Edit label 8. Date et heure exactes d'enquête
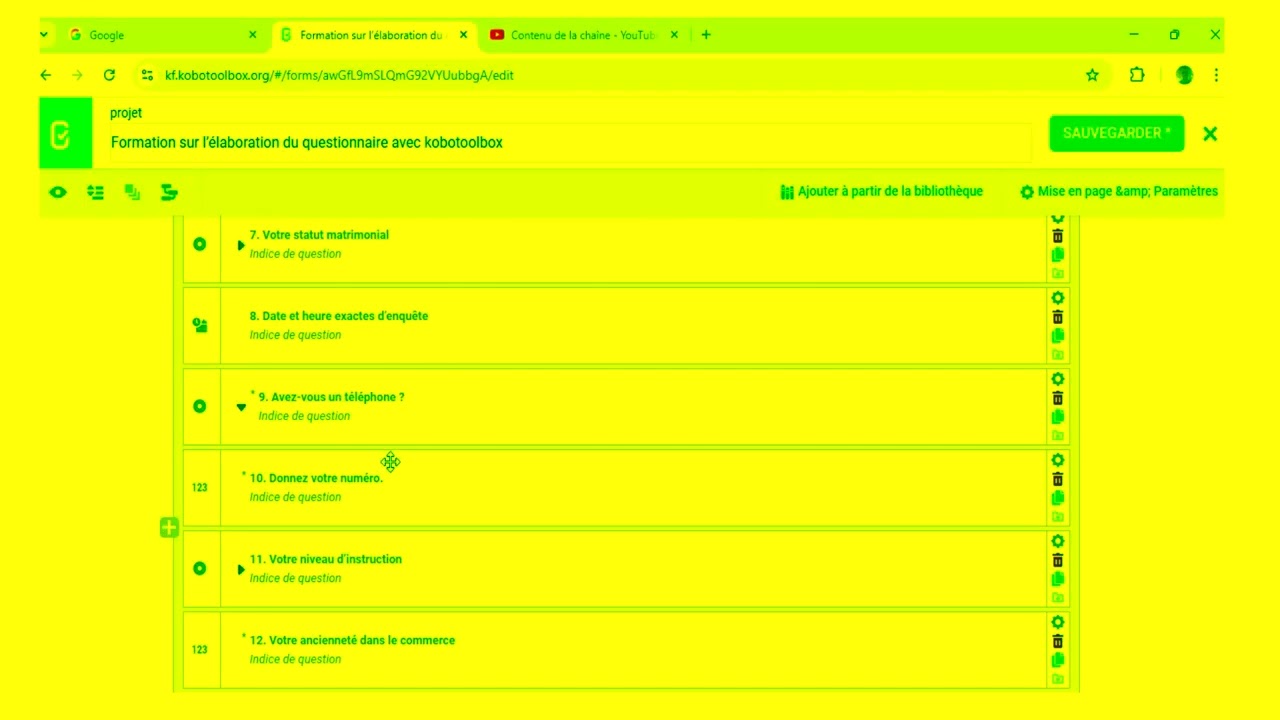The height and width of the screenshot is (720, 1280). tap(339, 316)
